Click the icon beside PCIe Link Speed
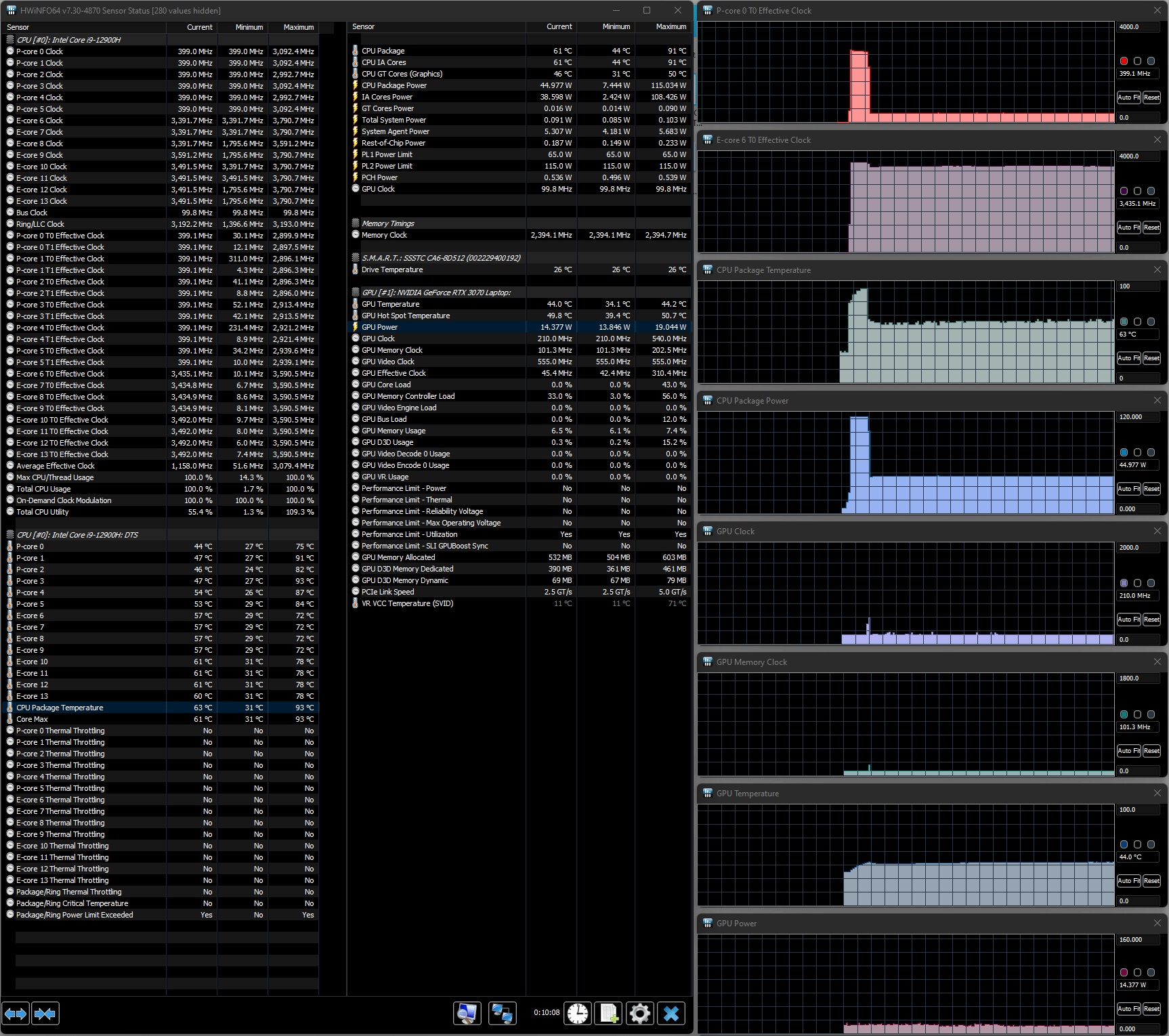Viewport: 1169px width, 1036px height. point(356,592)
